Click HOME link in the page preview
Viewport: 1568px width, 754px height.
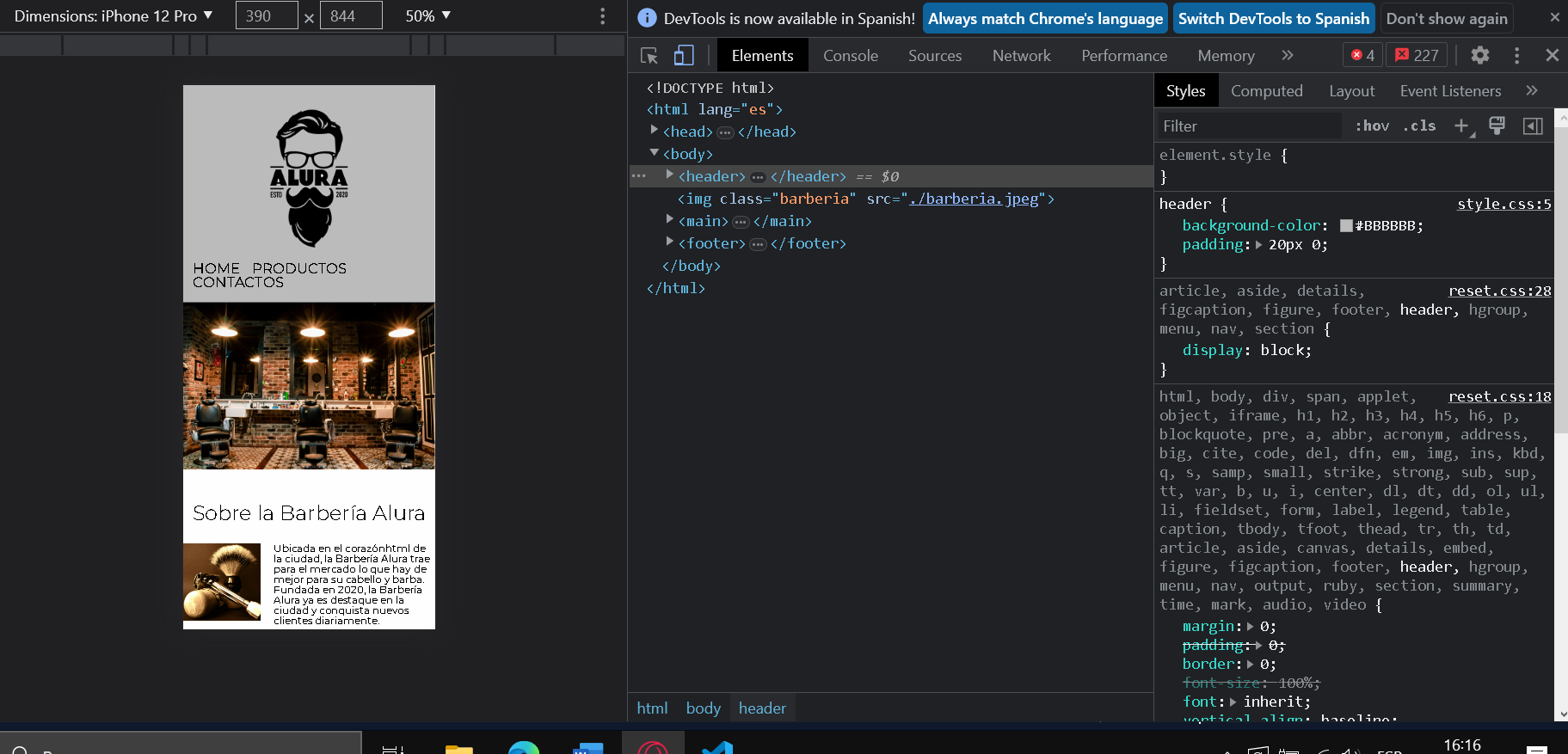pos(216,268)
